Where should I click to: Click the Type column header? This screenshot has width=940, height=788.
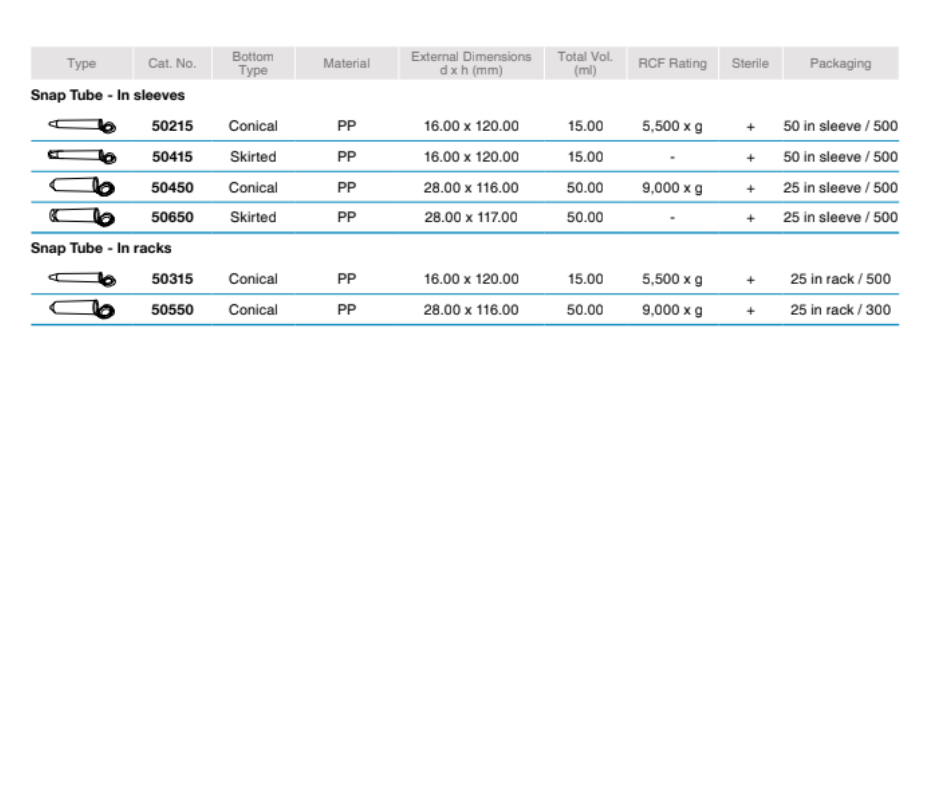coord(81,63)
